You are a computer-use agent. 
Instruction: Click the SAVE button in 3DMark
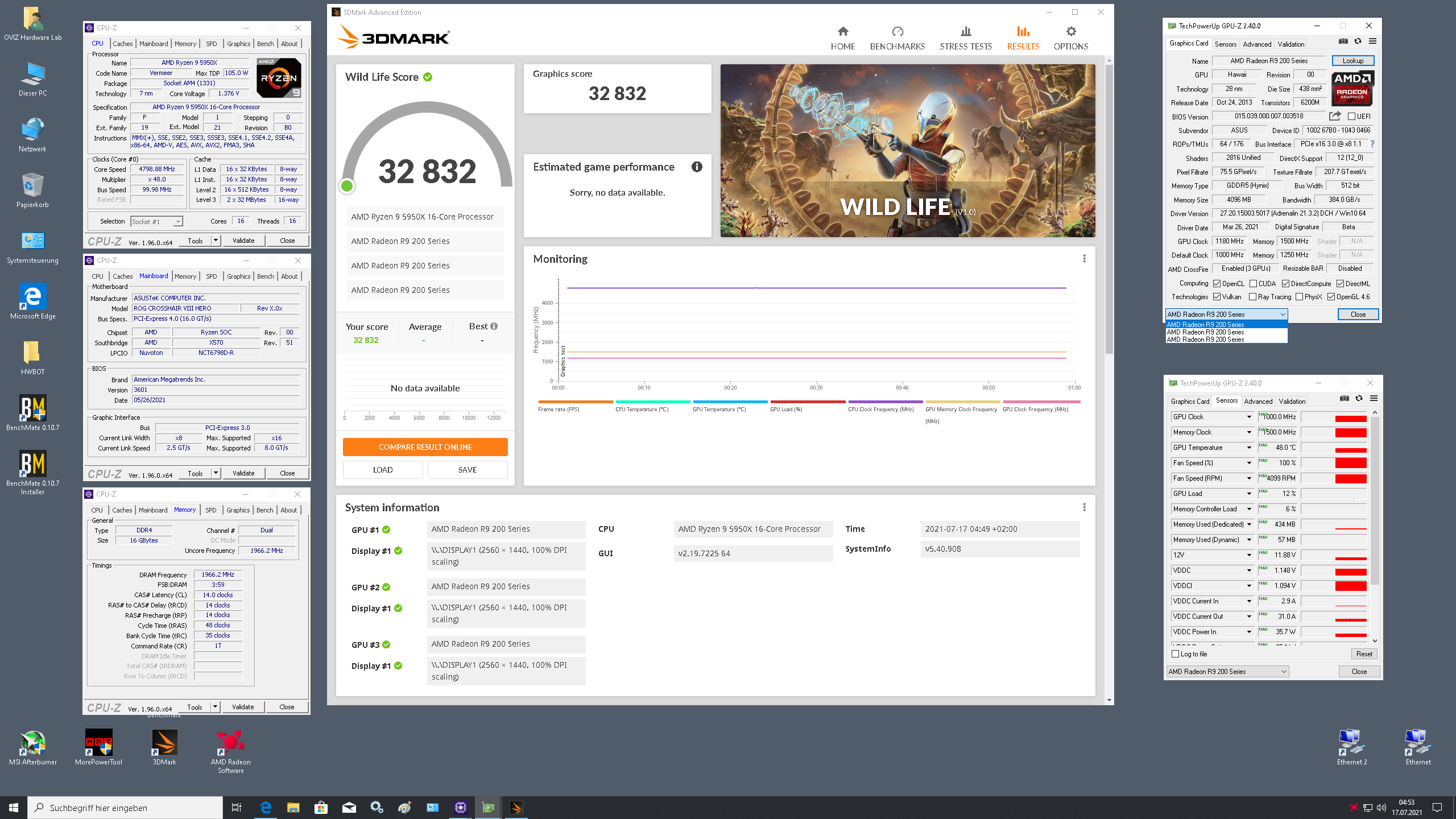point(467,470)
